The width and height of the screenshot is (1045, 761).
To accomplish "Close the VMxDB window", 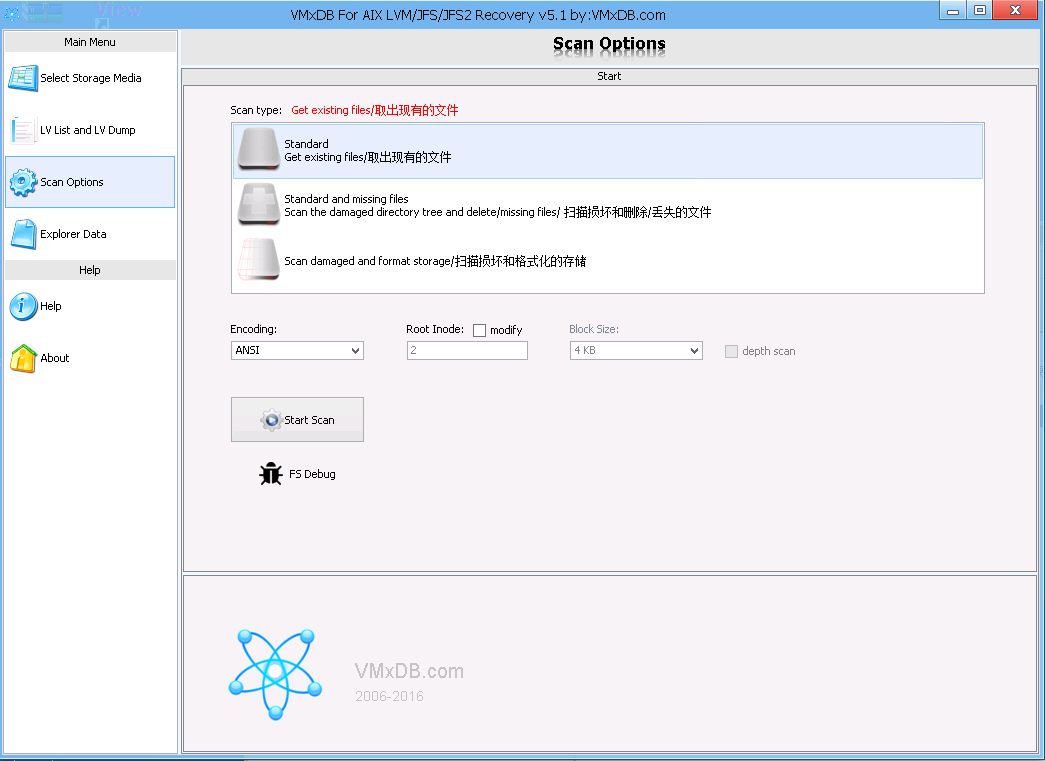I will (x=1016, y=10).
